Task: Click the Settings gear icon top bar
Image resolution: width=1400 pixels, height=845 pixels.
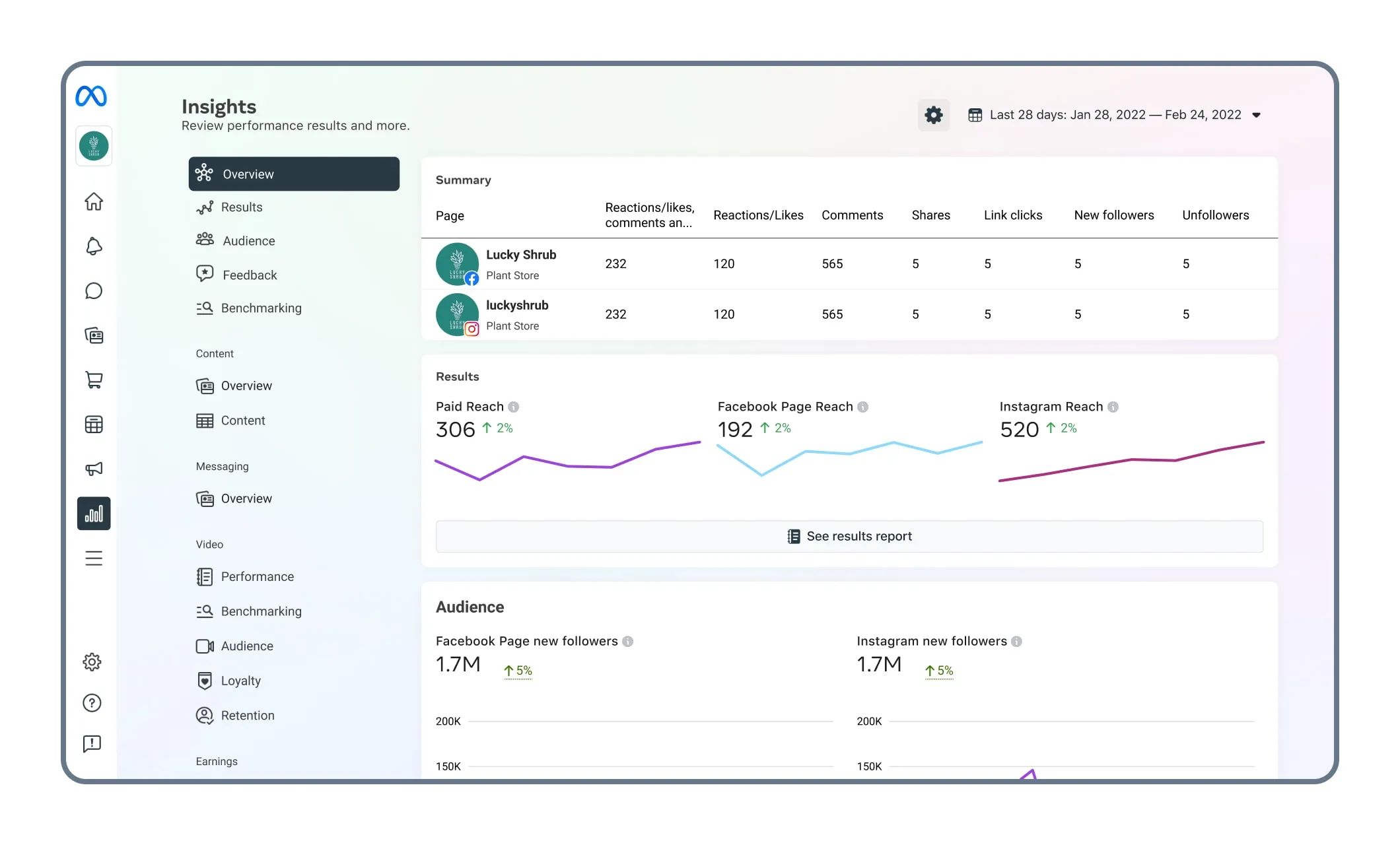Action: coord(933,114)
